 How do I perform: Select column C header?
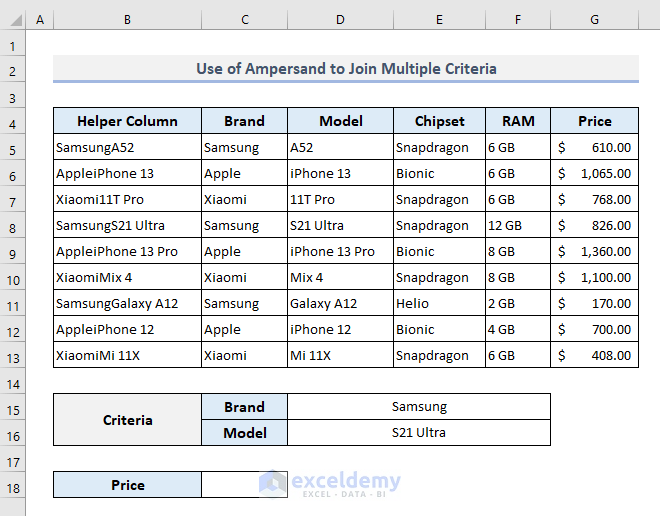[245, 20]
